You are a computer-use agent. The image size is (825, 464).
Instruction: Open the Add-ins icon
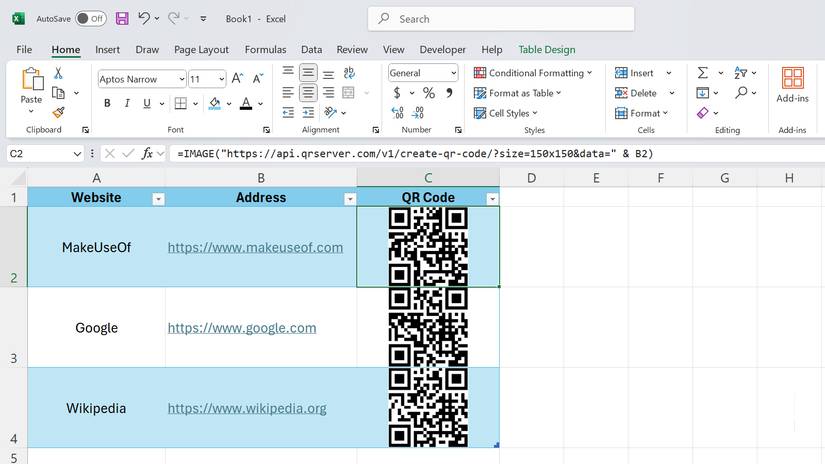[x=792, y=78]
